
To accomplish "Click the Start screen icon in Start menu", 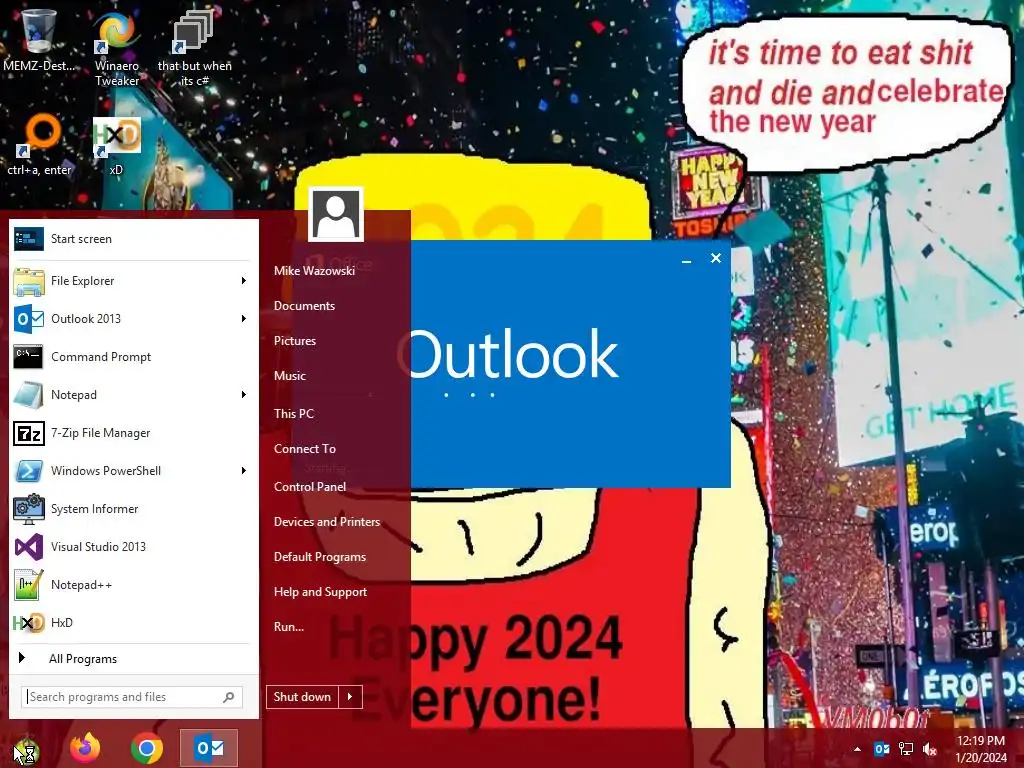I will coord(29,239).
